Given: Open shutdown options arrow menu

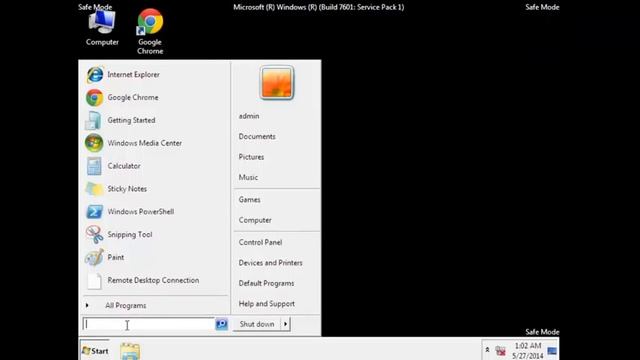Looking at the screenshot, I should point(285,324).
